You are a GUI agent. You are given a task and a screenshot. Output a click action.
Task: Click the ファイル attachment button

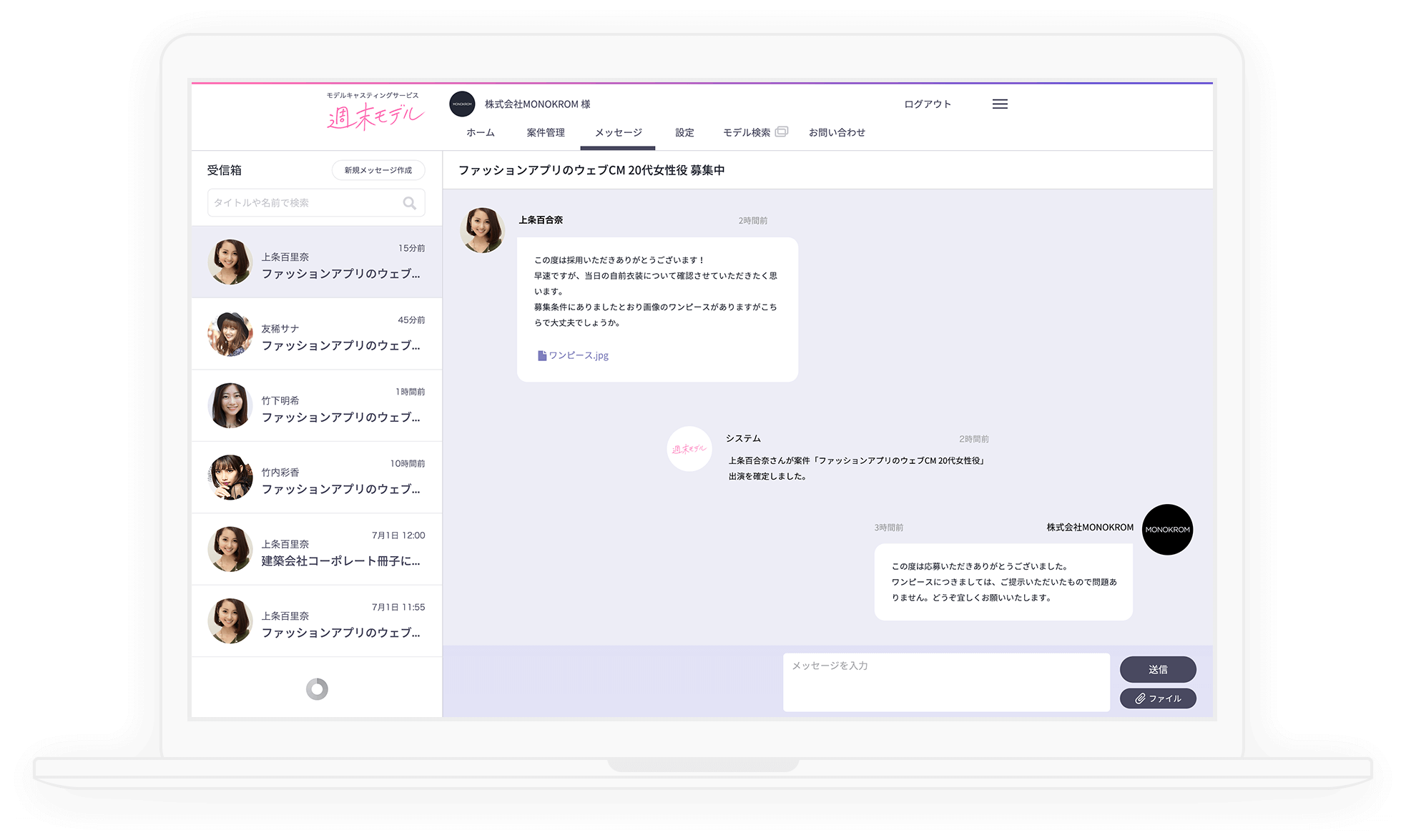tap(1158, 698)
